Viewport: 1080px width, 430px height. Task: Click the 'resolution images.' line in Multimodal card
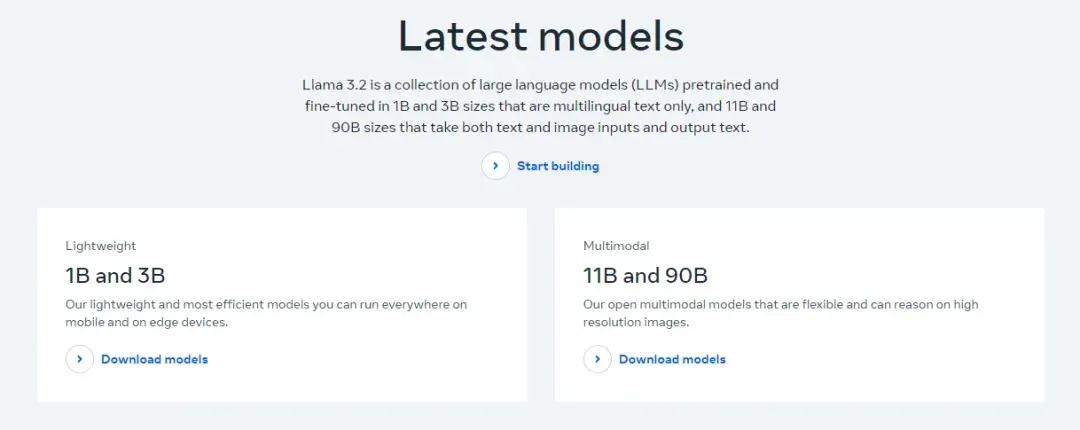coord(636,323)
